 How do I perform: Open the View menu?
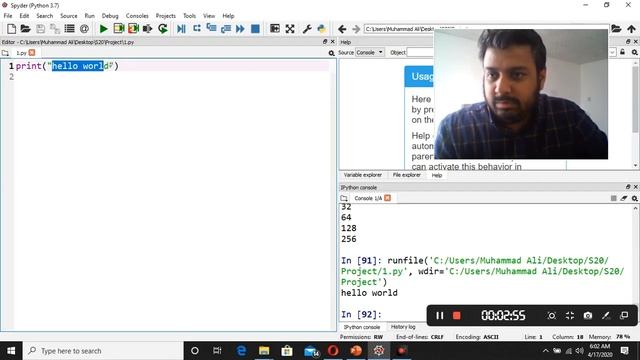click(x=209, y=16)
